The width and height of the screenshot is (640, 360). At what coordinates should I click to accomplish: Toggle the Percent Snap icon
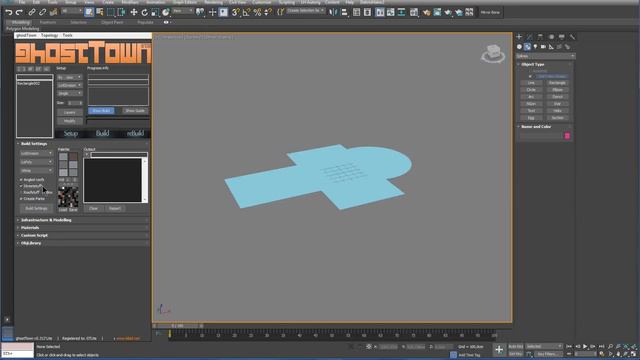coord(257,12)
